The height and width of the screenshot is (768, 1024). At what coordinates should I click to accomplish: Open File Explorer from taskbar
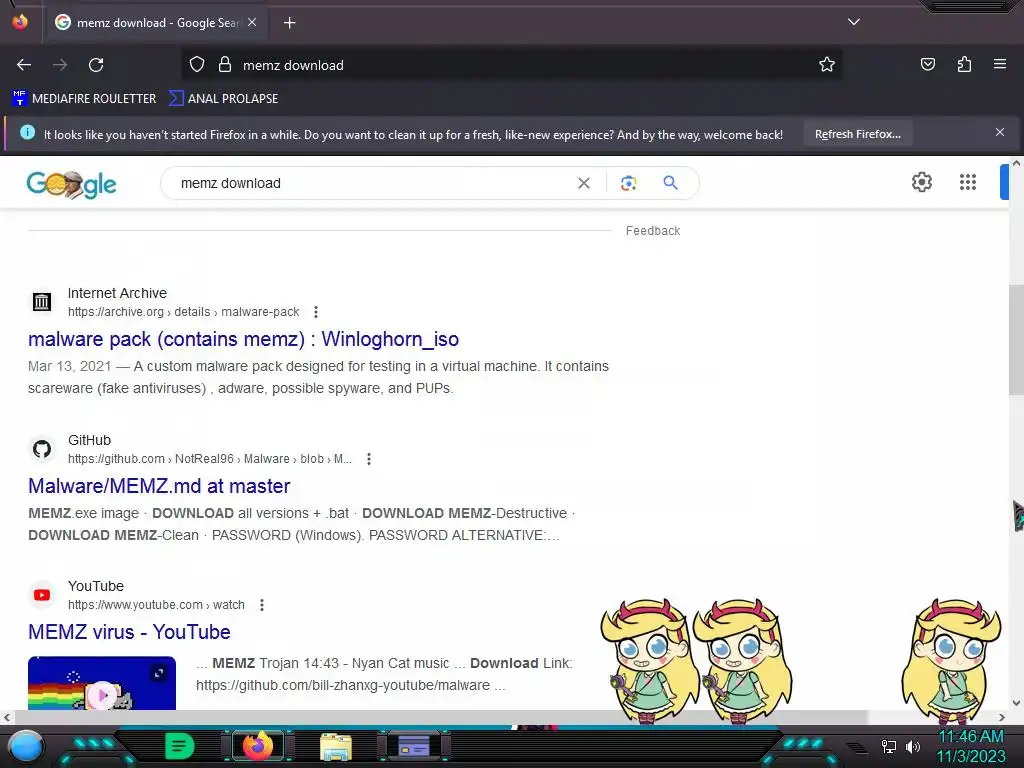coord(336,746)
